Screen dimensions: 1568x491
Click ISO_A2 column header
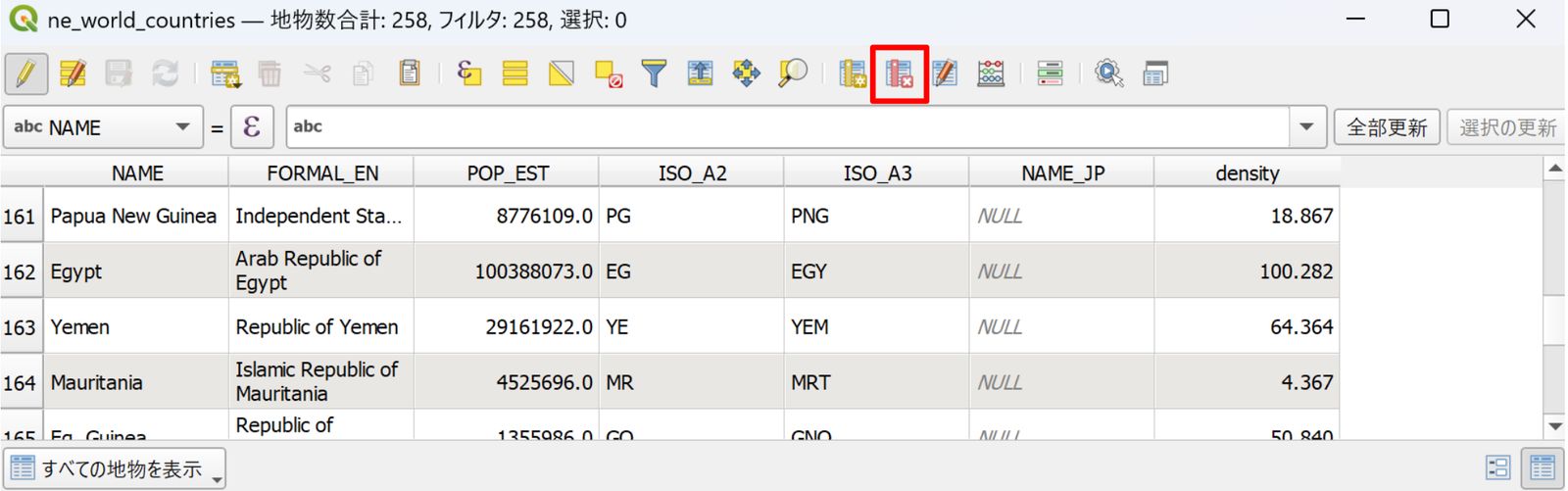(693, 173)
